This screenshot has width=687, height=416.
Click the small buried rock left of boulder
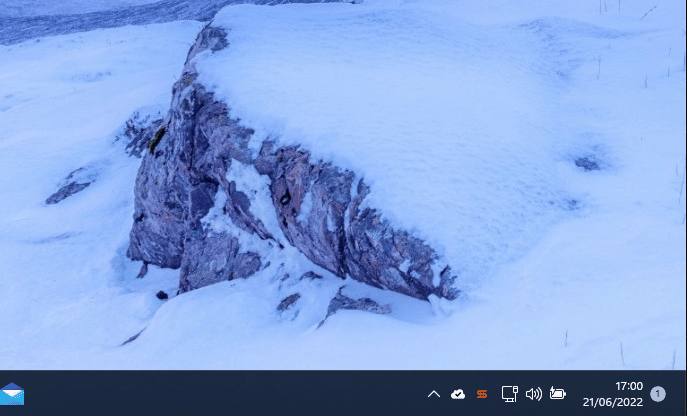pyautogui.click(x=70, y=186)
